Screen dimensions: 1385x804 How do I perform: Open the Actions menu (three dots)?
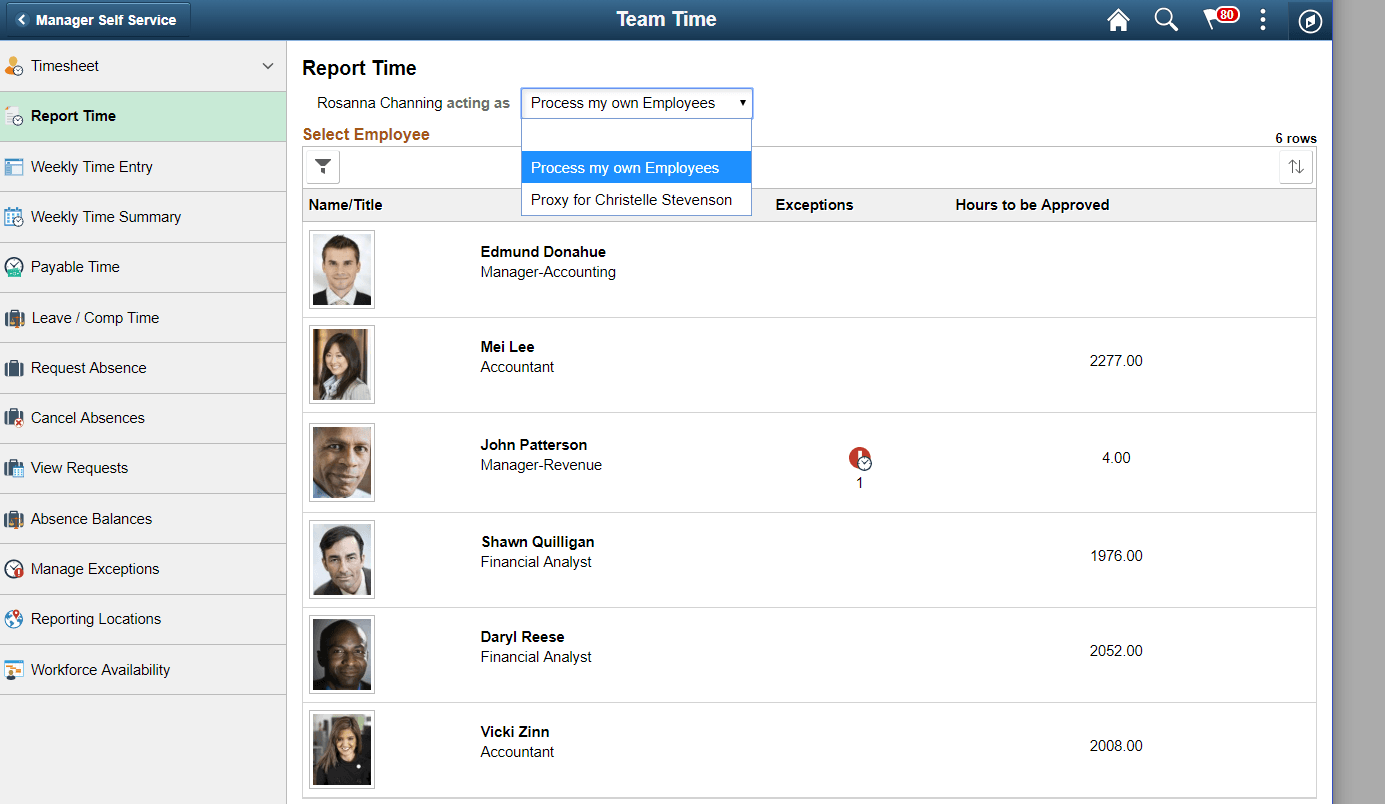(1263, 19)
